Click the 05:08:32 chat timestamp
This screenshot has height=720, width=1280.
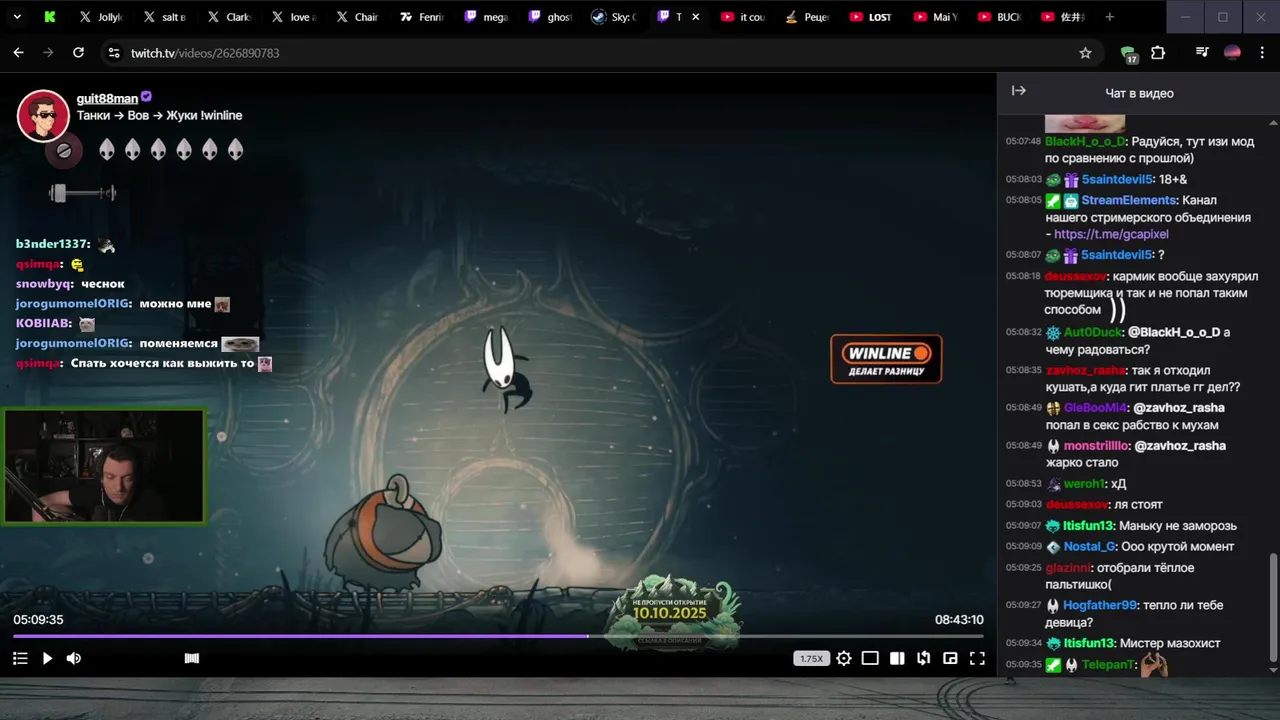point(1023,332)
